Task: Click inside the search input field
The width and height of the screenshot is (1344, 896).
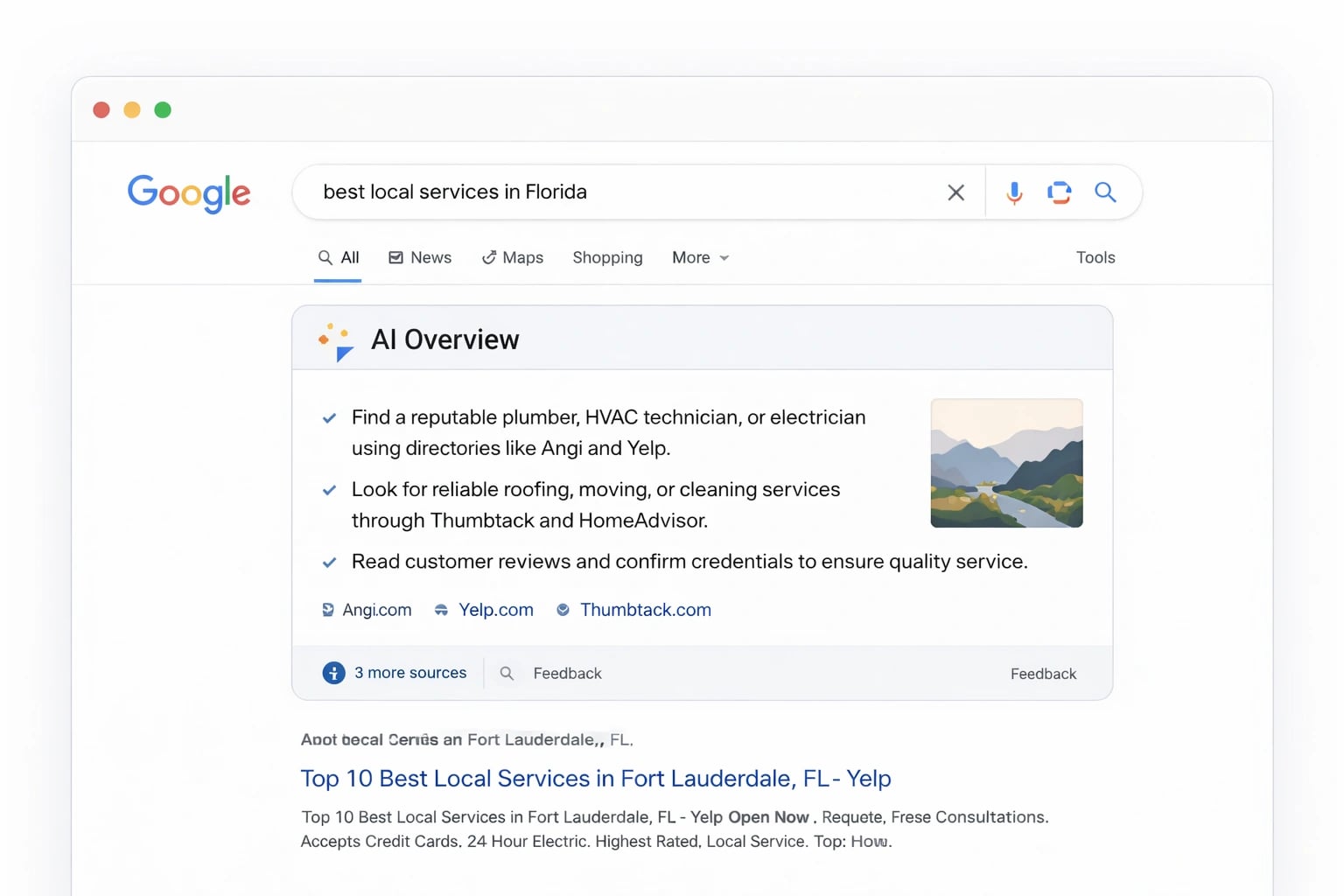Action: tap(612, 192)
